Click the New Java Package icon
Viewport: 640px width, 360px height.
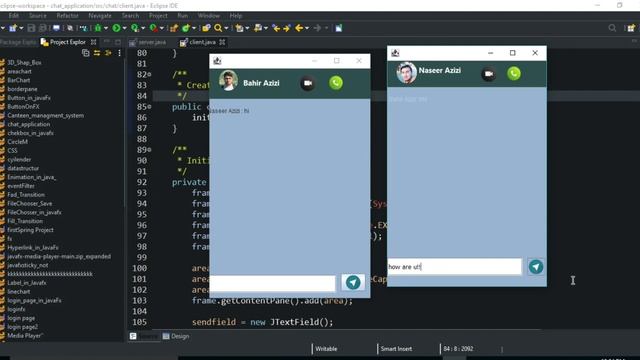coord(174,28)
